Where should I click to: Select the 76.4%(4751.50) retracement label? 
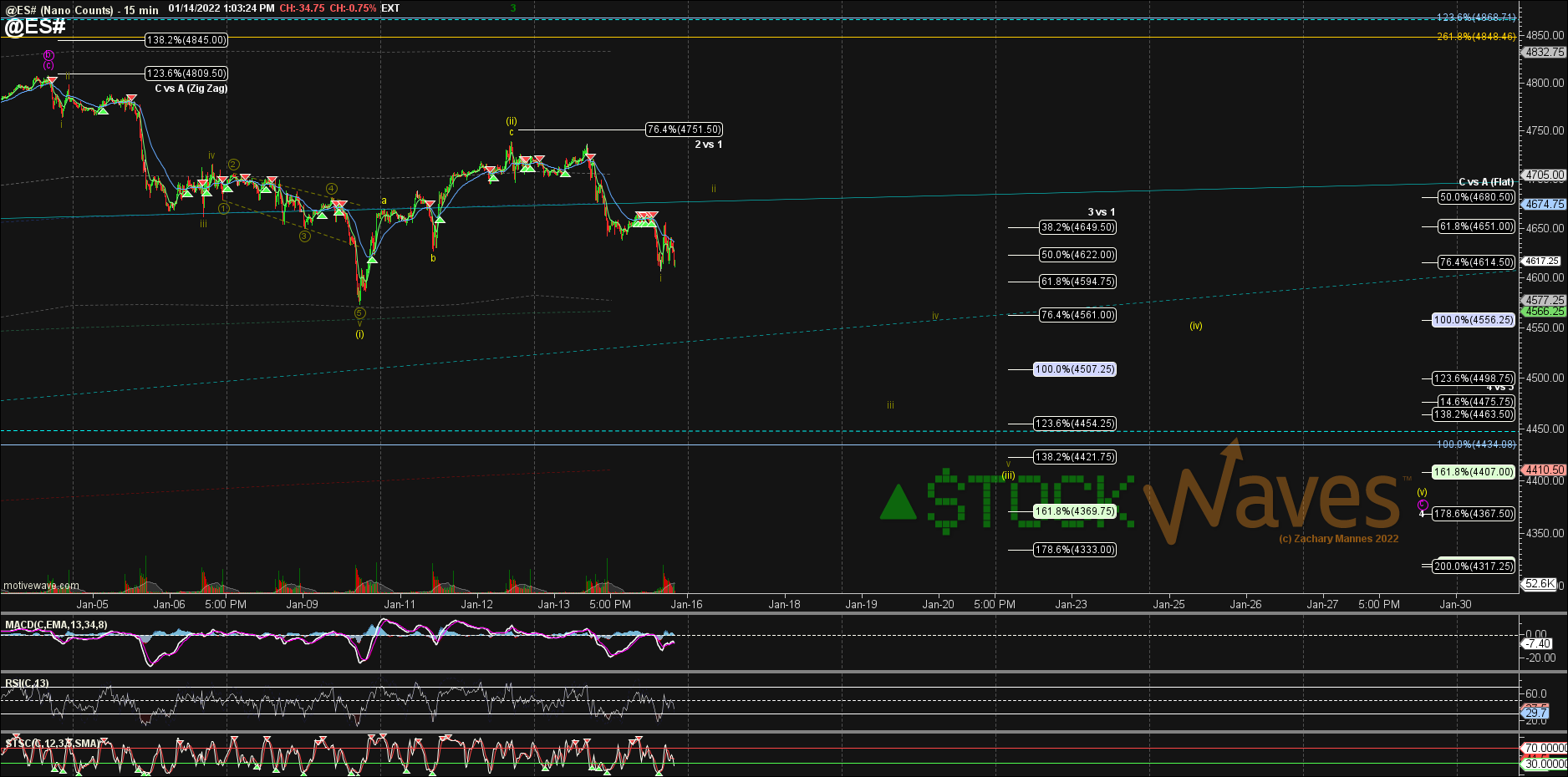pos(684,129)
